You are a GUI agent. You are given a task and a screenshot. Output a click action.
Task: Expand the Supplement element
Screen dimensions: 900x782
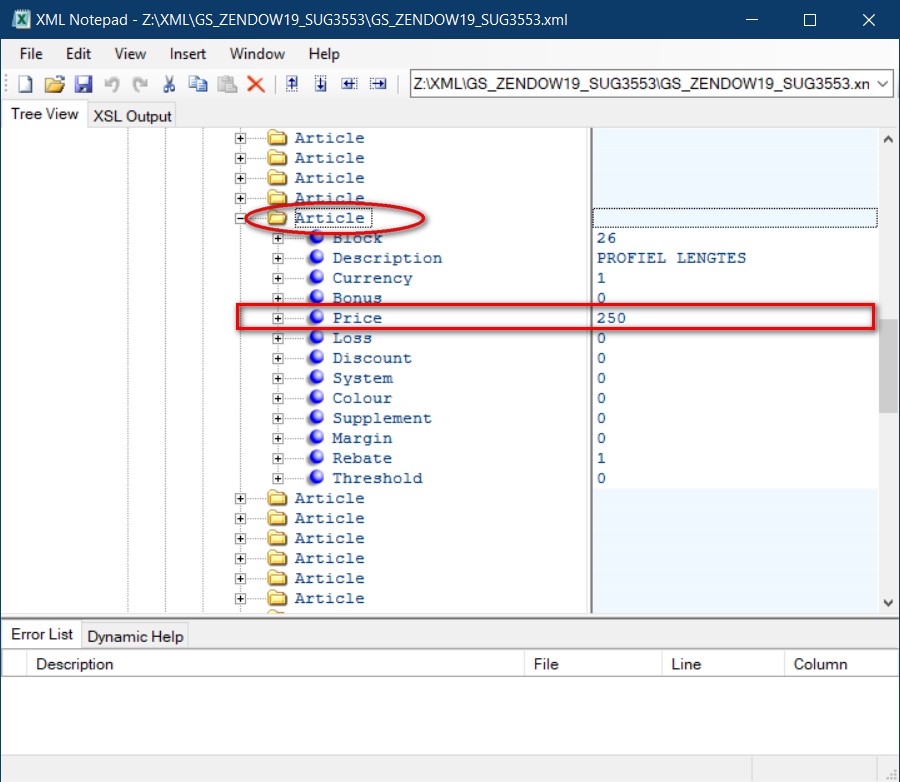click(x=278, y=419)
